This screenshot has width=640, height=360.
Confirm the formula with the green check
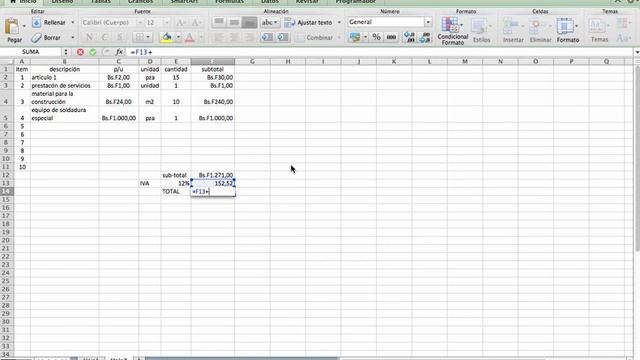(x=93, y=52)
